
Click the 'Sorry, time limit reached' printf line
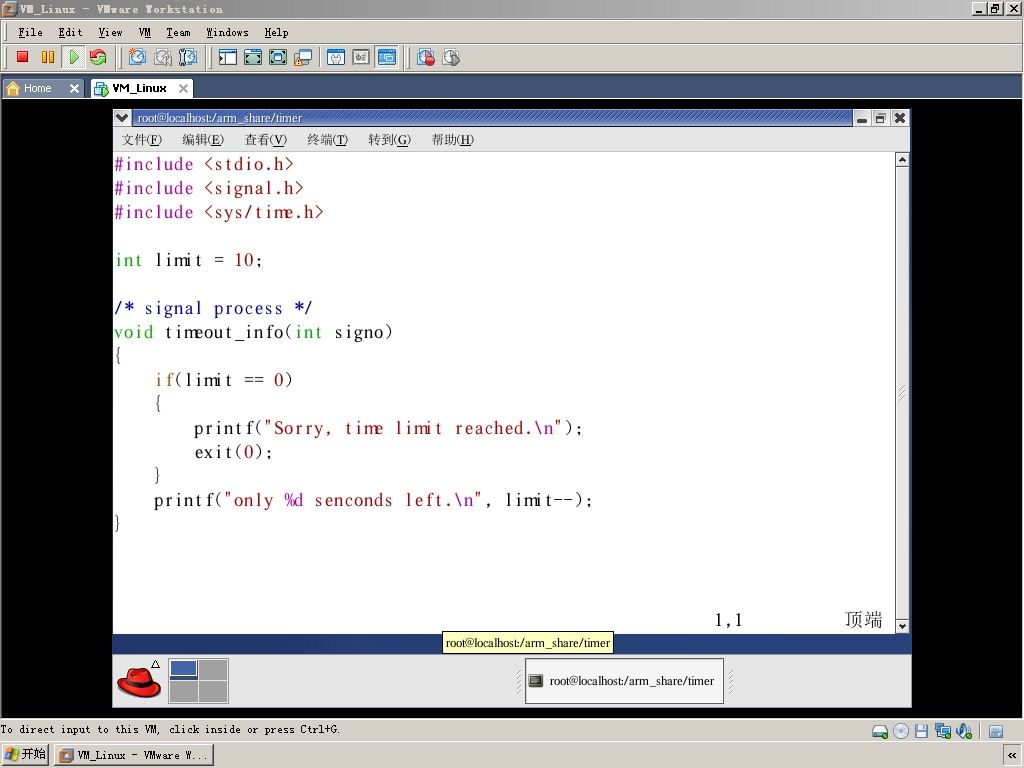click(x=388, y=428)
